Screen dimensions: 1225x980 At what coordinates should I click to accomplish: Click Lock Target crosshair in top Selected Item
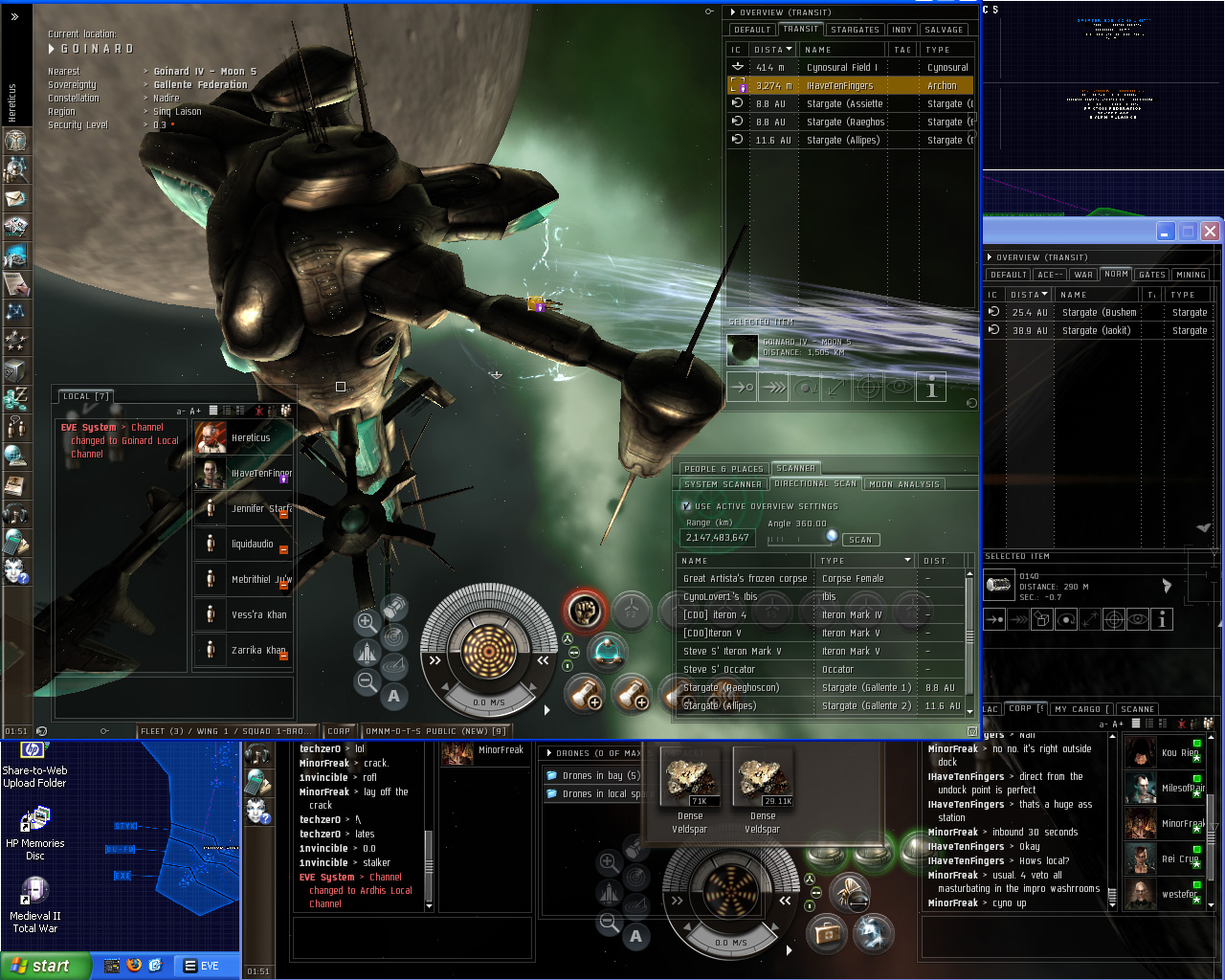pyautogui.click(x=868, y=388)
